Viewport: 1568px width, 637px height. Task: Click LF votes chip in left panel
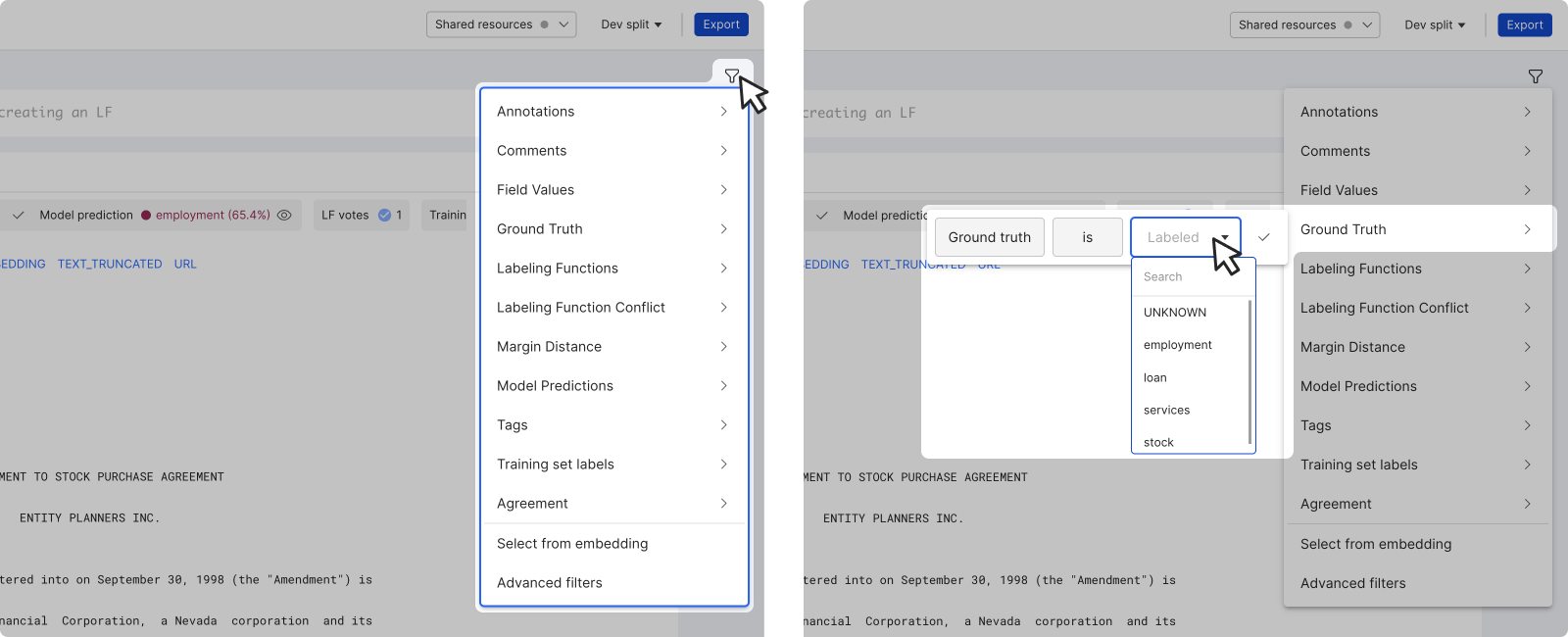point(363,215)
